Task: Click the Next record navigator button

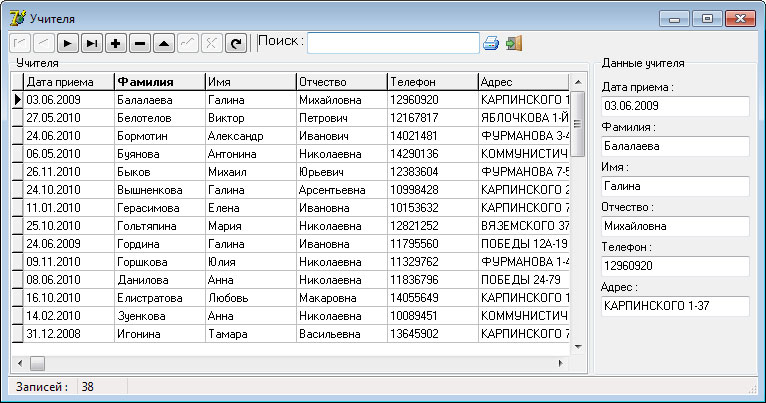Action: pyautogui.click(x=68, y=43)
